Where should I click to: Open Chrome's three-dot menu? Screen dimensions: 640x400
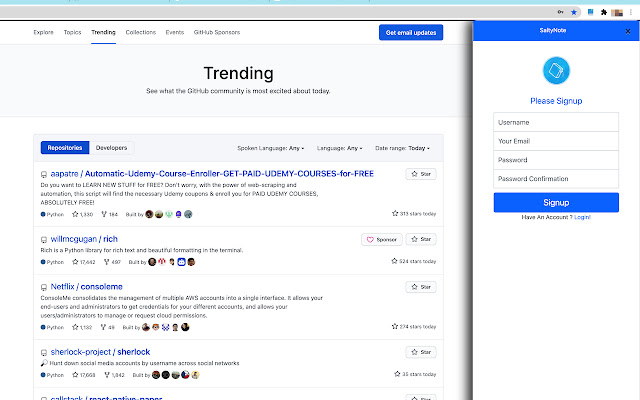[631, 12]
